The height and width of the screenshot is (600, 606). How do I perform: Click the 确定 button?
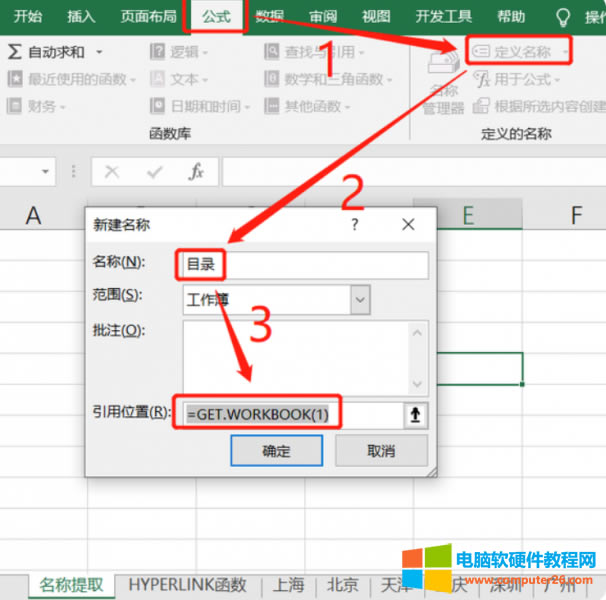[277, 451]
